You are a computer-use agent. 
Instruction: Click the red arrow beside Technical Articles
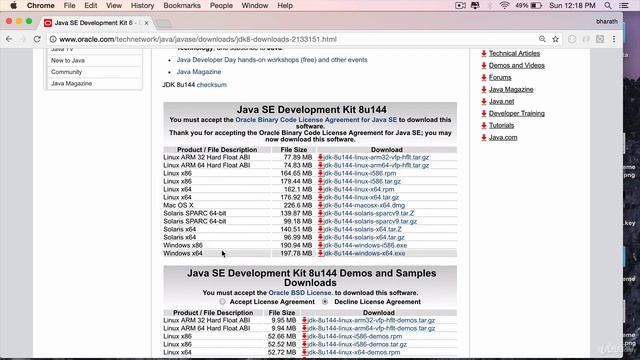(x=484, y=53)
